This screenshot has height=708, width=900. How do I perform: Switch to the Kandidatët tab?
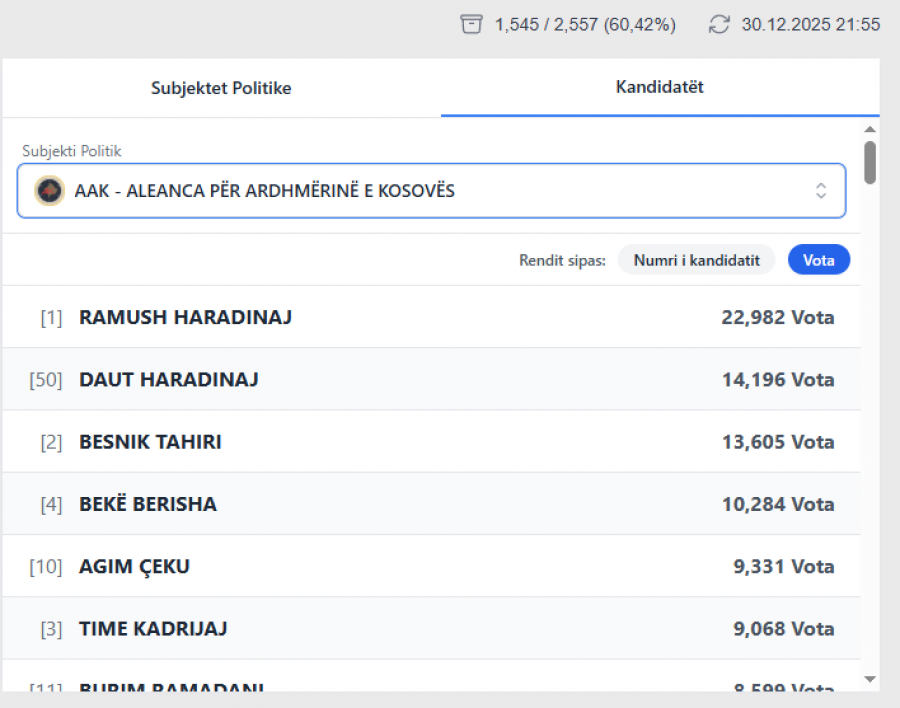click(x=660, y=87)
